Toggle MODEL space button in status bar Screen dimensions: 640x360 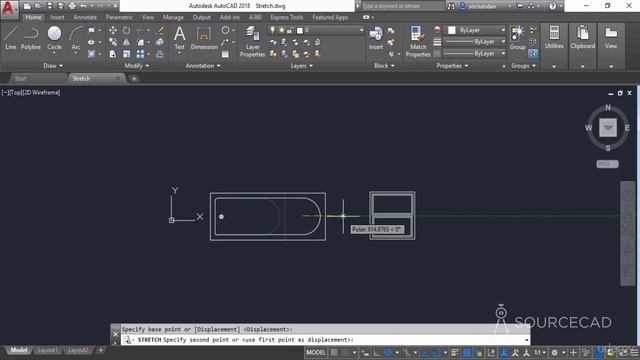click(x=316, y=352)
